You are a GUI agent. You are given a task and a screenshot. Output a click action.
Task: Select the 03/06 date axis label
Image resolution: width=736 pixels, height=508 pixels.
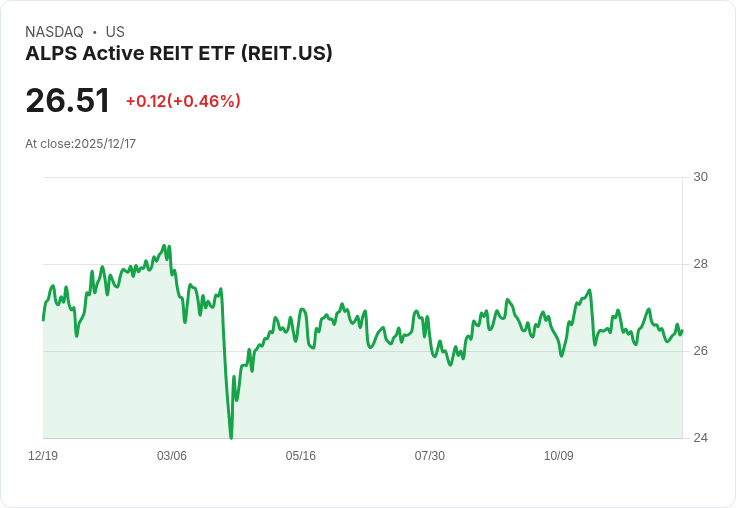pos(172,455)
